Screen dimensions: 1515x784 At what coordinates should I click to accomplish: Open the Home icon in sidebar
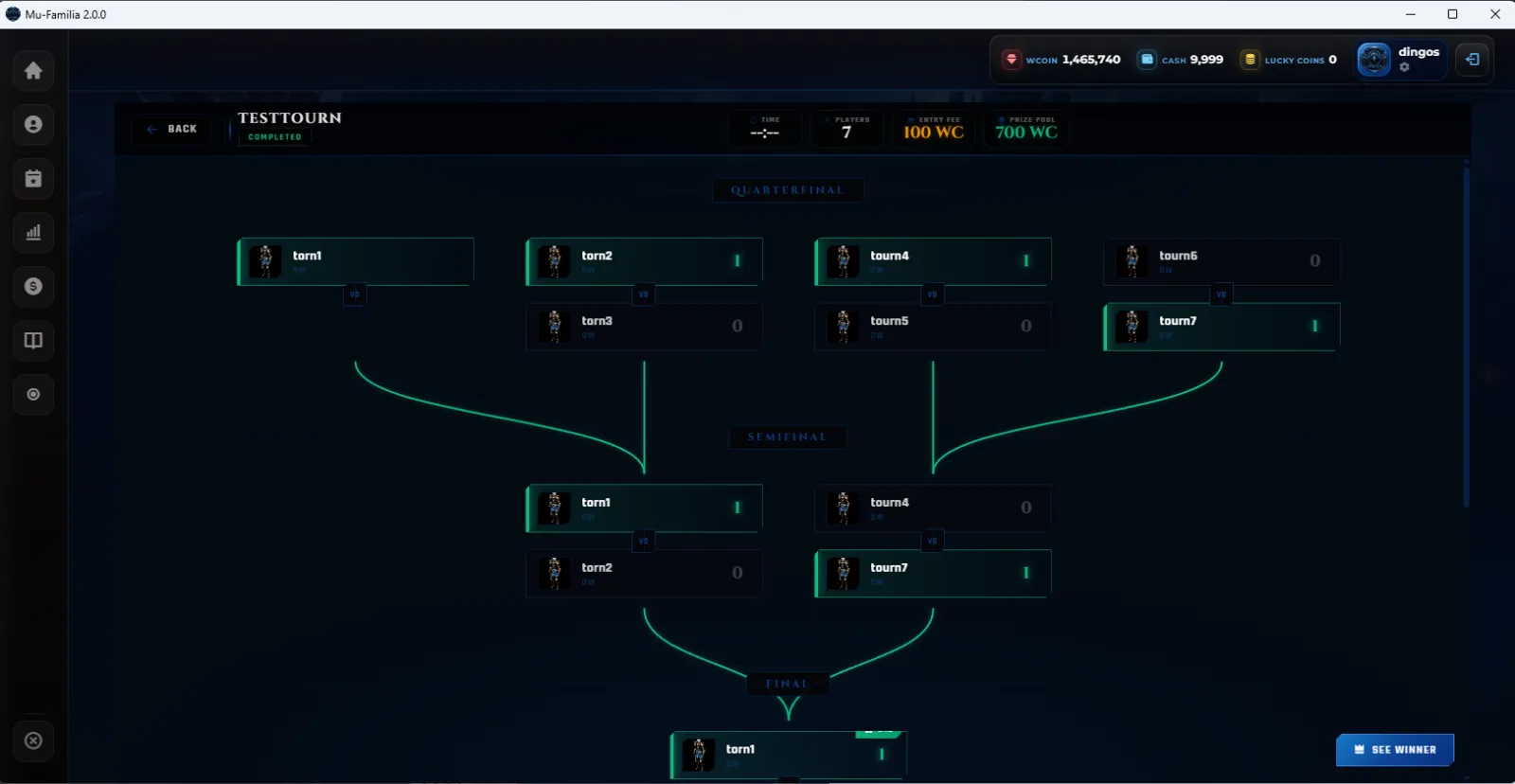pos(33,71)
